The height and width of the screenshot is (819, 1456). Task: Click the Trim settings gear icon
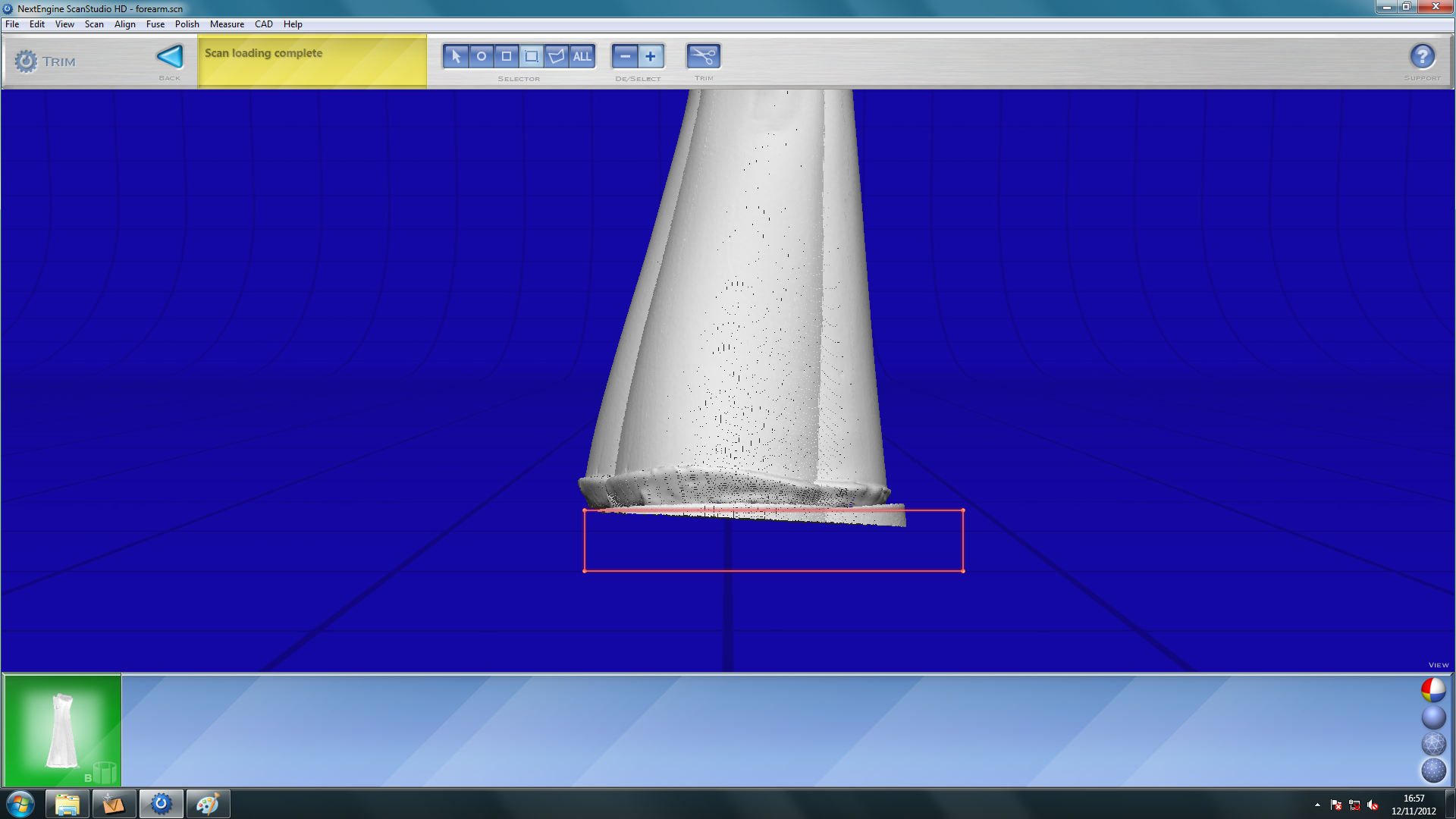click(27, 61)
